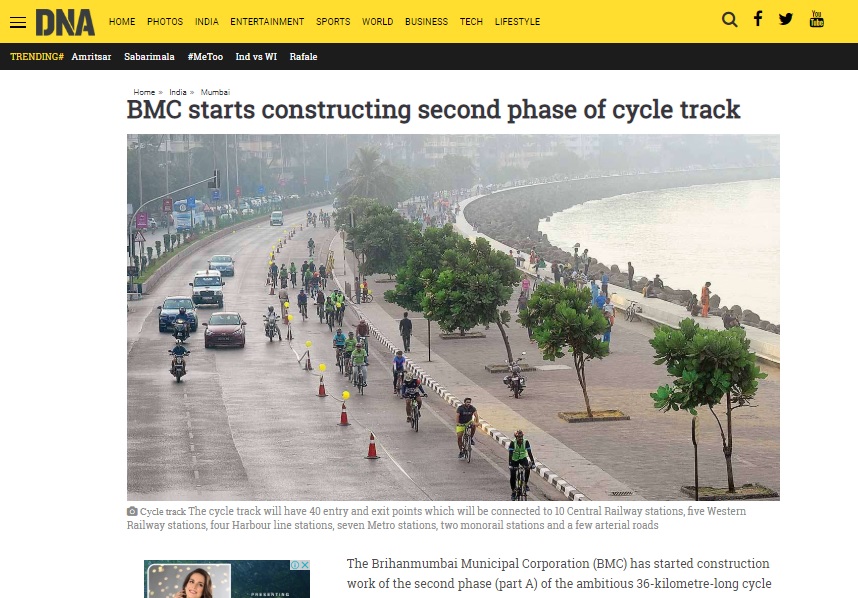This screenshot has width=858, height=598.
Task: Select the ENTERTAINMENT menu item
Action: 267,22
